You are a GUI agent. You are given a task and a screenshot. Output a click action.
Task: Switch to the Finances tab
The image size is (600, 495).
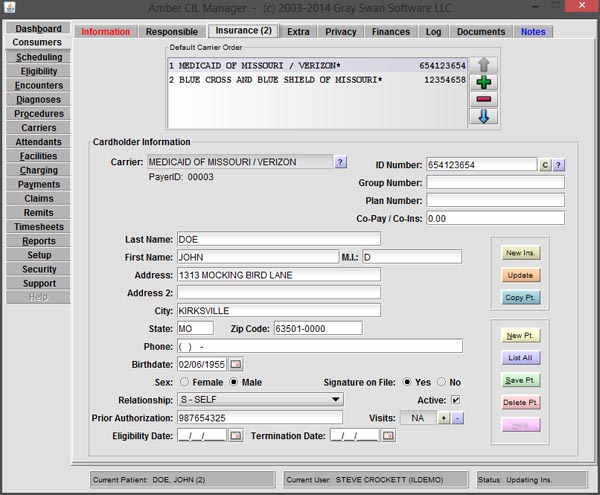pos(391,32)
